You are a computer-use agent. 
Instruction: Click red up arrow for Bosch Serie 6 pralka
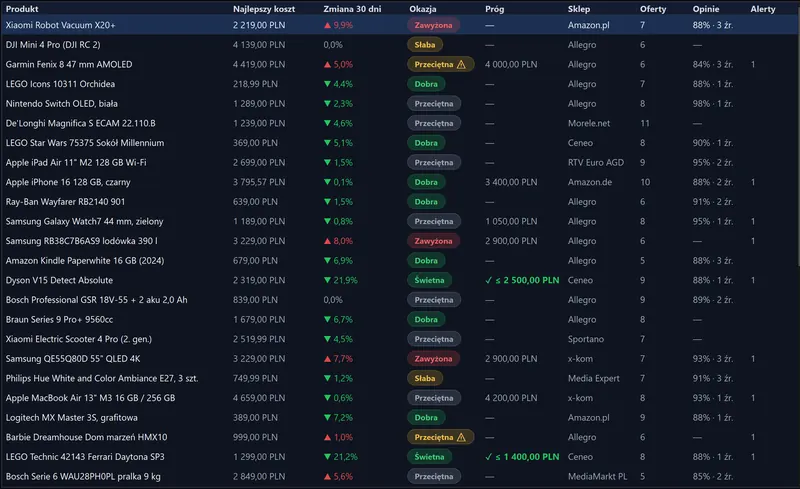(328, 476)
